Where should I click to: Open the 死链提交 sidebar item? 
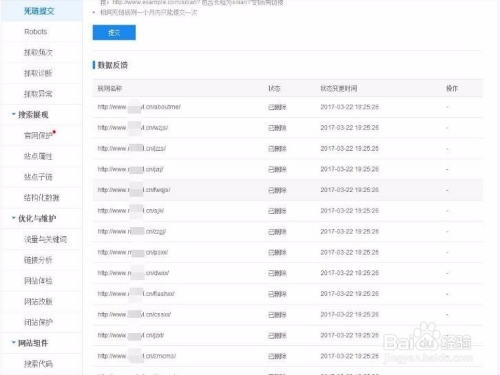39,11
